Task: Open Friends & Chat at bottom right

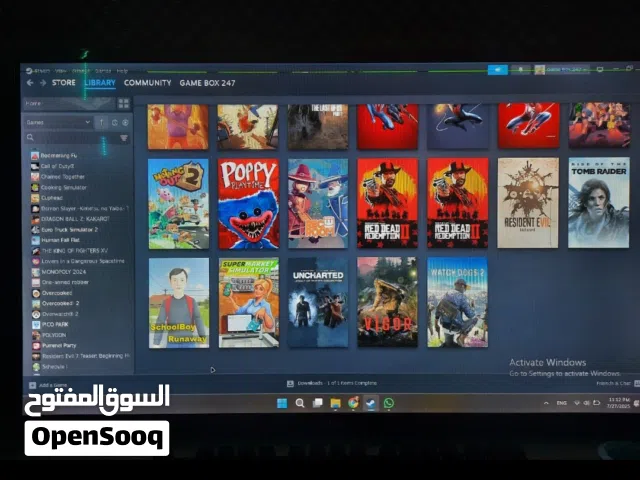Action: [617, 383]
